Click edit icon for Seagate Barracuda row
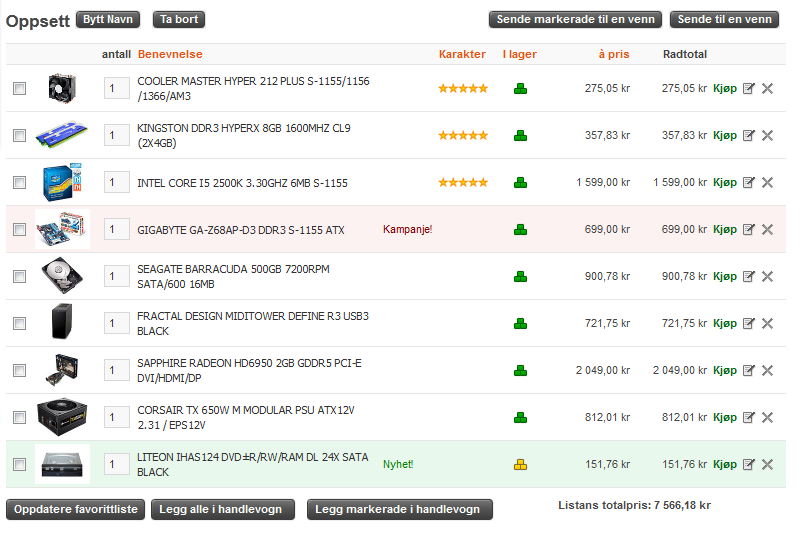Screen dimensions: 803x547 [749, 277]
